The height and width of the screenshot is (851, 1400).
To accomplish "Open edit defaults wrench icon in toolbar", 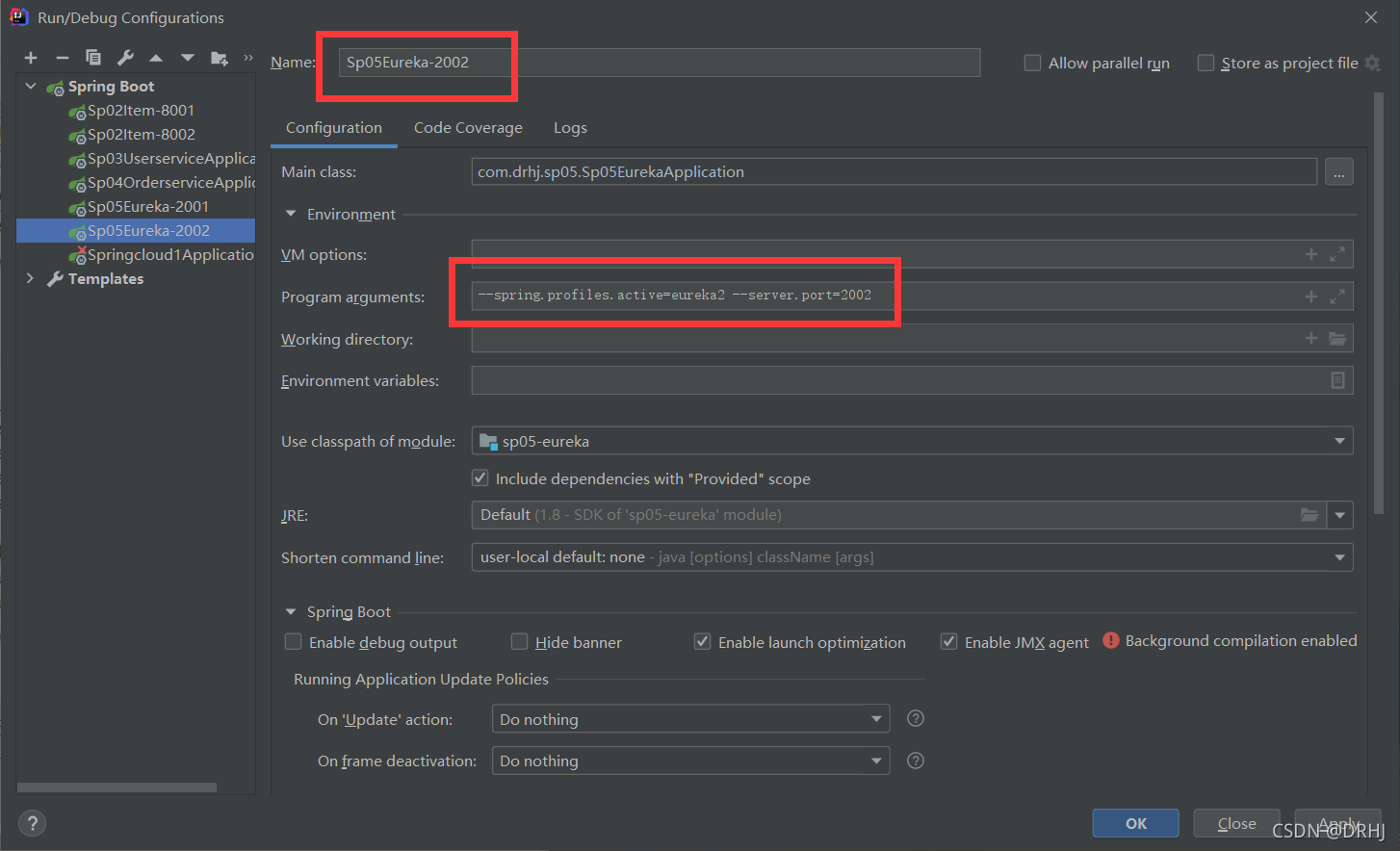I will pos(124,58).
